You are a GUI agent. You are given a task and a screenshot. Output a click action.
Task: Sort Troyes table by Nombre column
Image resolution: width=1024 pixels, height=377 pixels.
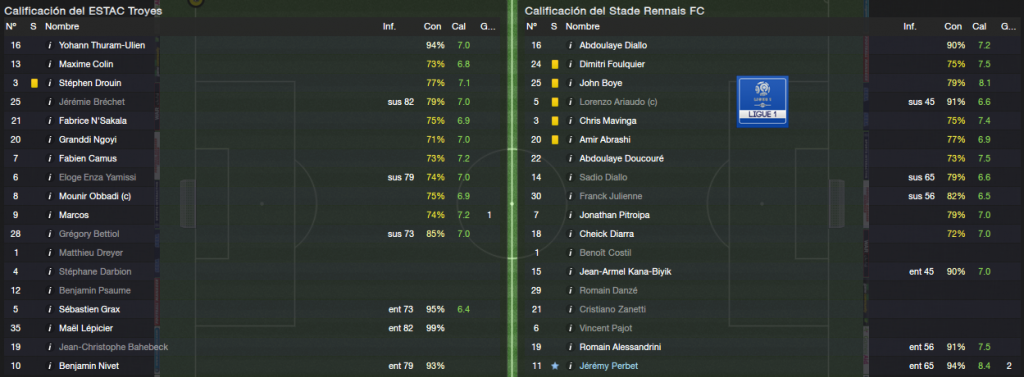62,27
